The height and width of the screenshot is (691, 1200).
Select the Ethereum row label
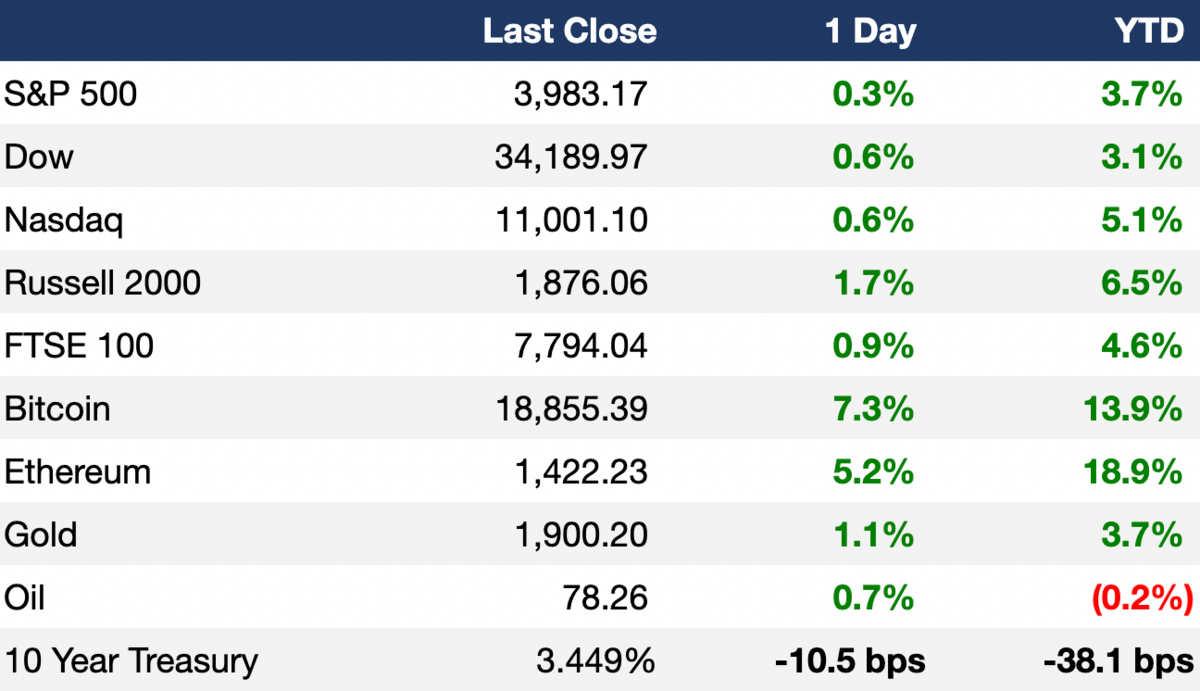pyautogui.click(x=78, y=472)
